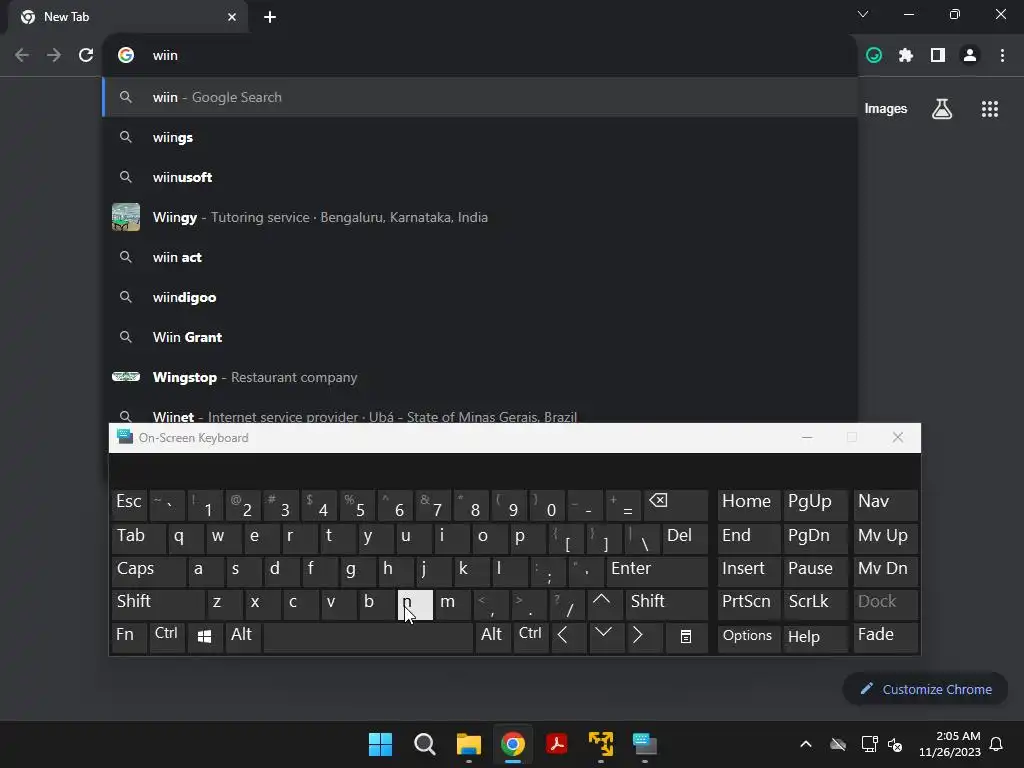This screenshot has width=1024, height=768.
Task: Open the Images link
Action: point(886,109)
